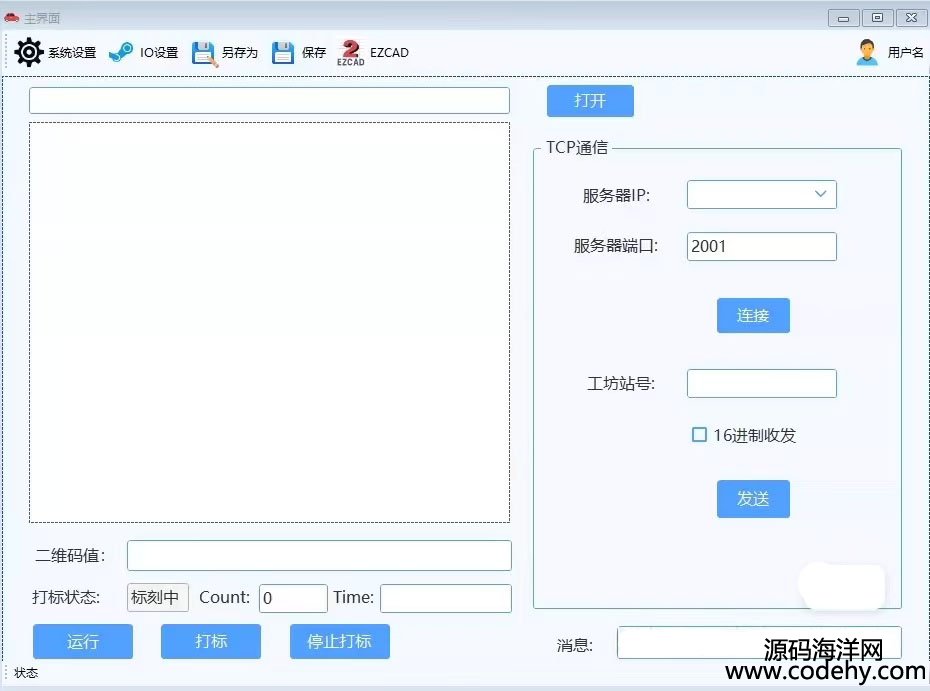Click the 保存 floppy disk icon
This screenshot has height=691, width=930.
coord(283,53)
